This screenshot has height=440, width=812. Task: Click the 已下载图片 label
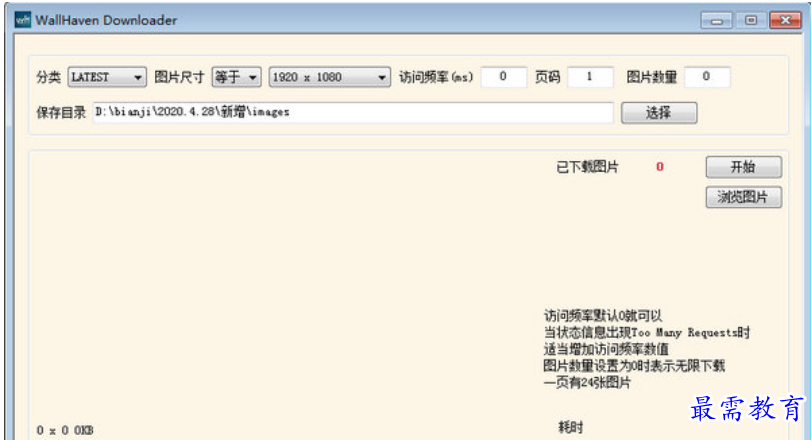coord(587,167)
